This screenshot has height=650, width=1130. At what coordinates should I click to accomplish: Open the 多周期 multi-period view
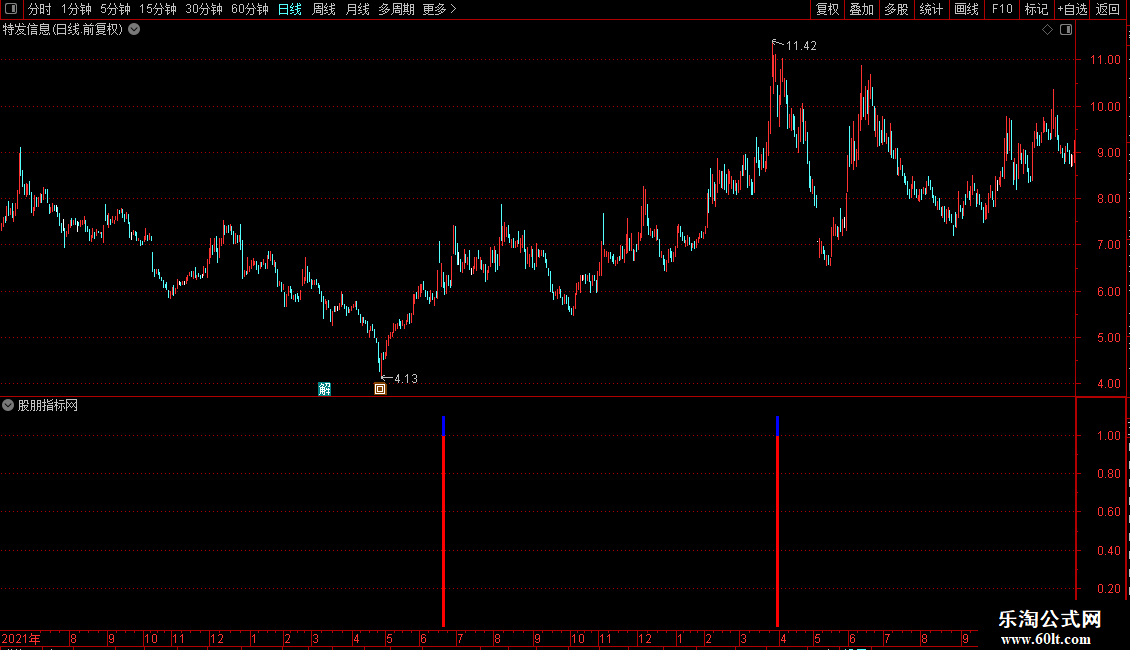[x=396, y=9]
